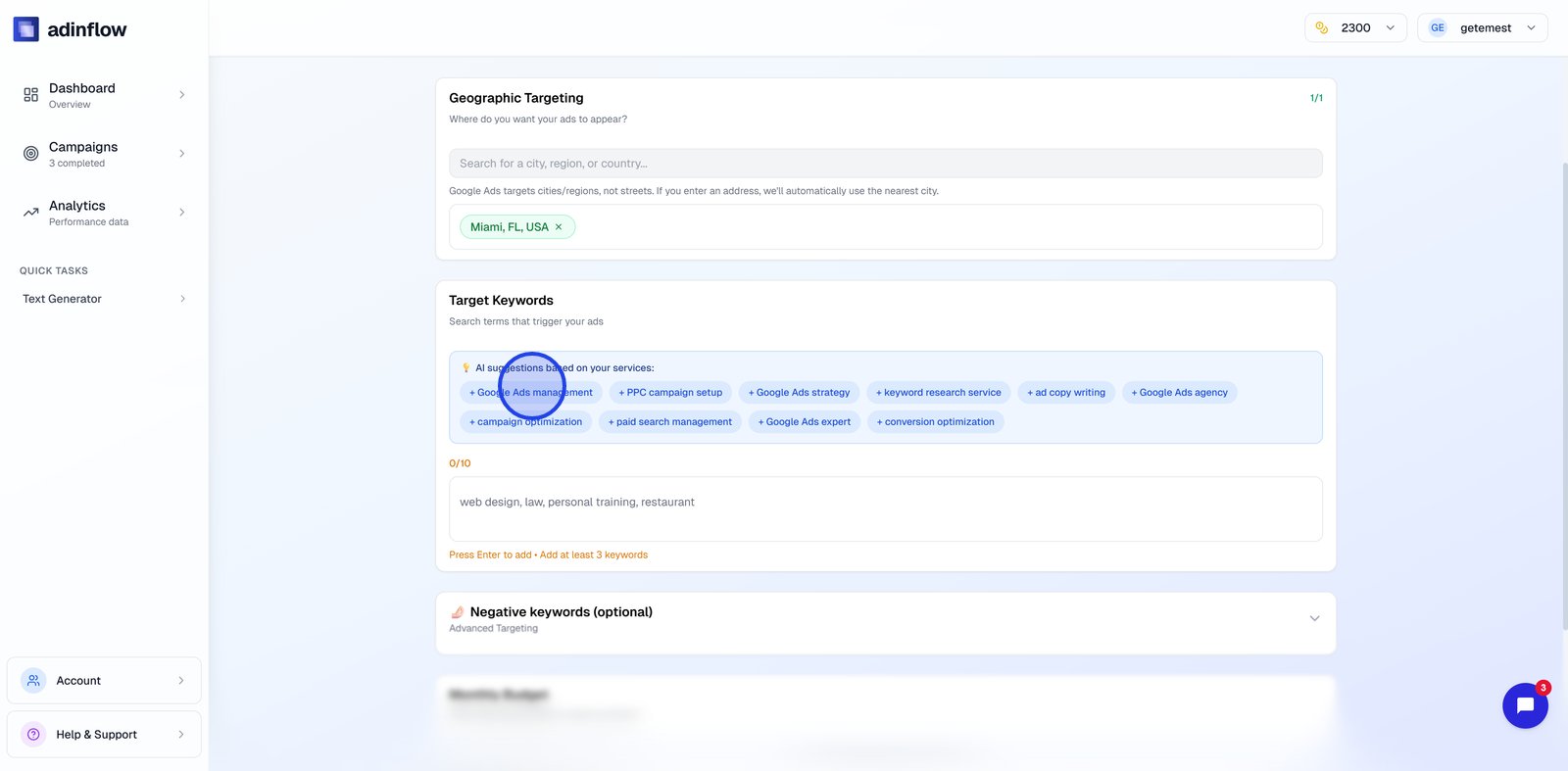The height and width of the screenshot is (771, 1568).
Task: Remove the Miami, FL, USA location tag
Action: click(559, 227)
